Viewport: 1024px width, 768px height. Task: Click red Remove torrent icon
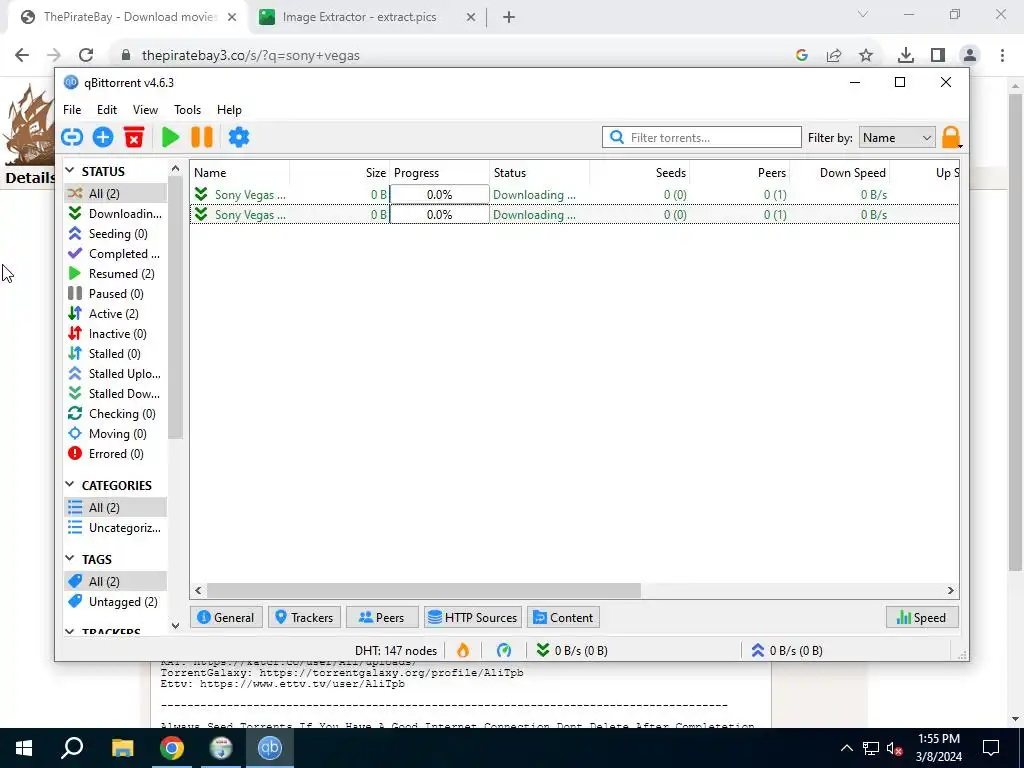pyautogui.click(x=134, y=137)
